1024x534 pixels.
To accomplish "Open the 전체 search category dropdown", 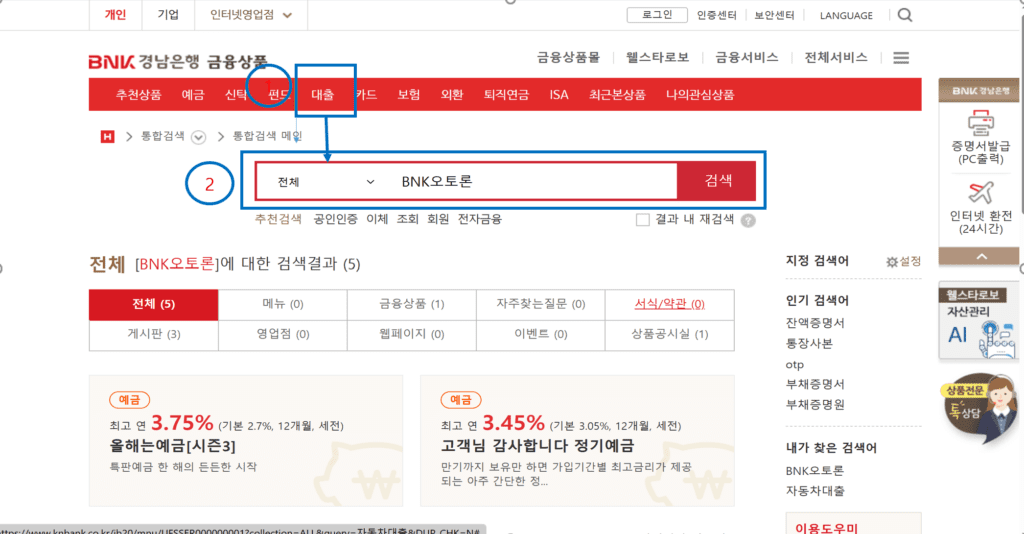I will click(325, 182).
